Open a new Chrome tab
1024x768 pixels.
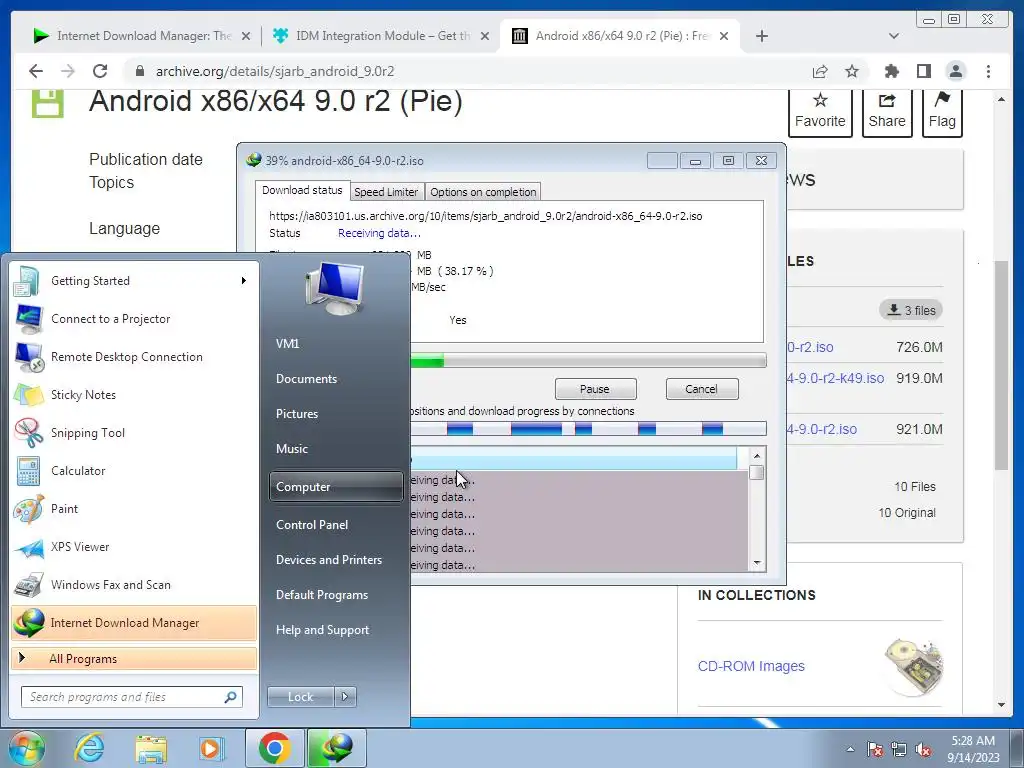pos(761,36)
